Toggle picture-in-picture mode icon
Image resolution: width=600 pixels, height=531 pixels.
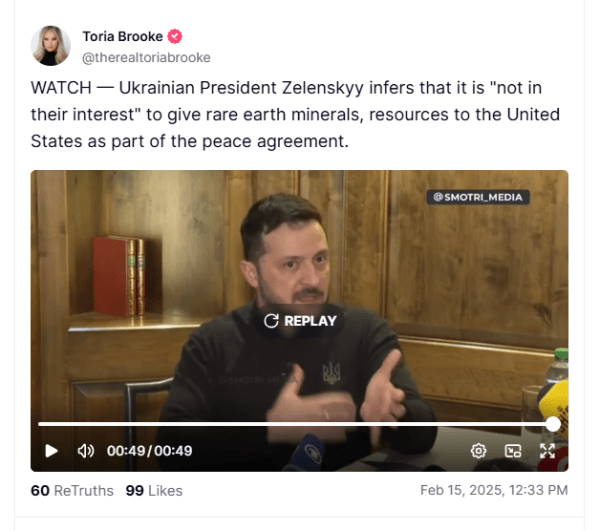click(513, 451)
